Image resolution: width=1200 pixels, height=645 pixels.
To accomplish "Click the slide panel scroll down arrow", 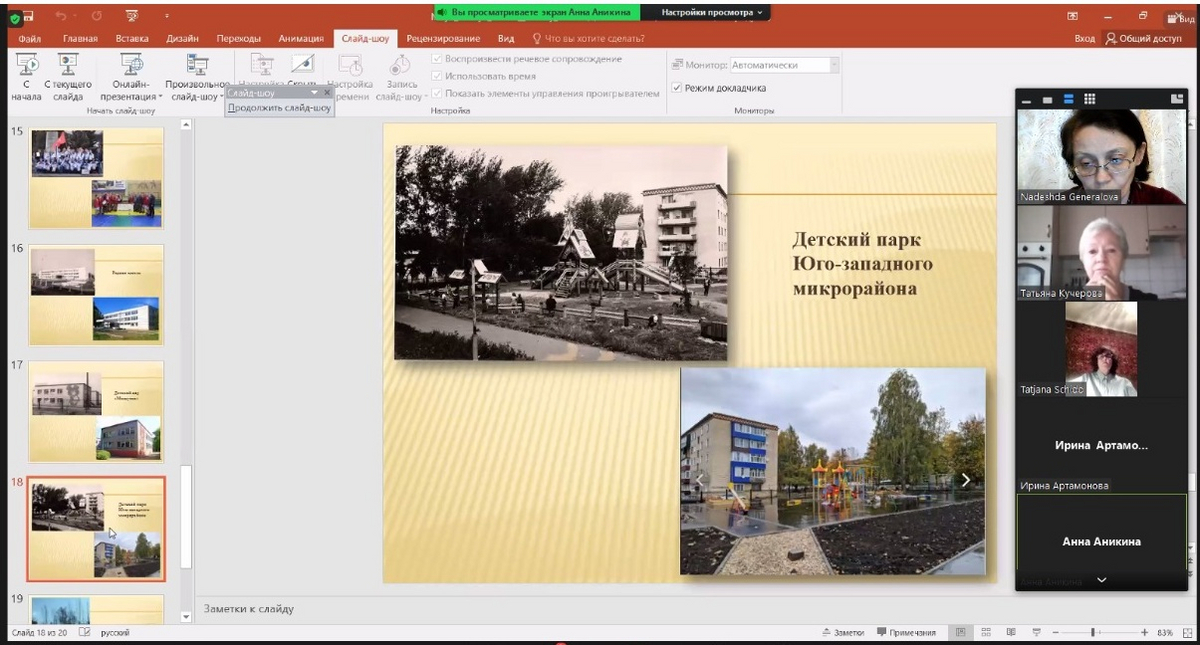I will 185,616.
